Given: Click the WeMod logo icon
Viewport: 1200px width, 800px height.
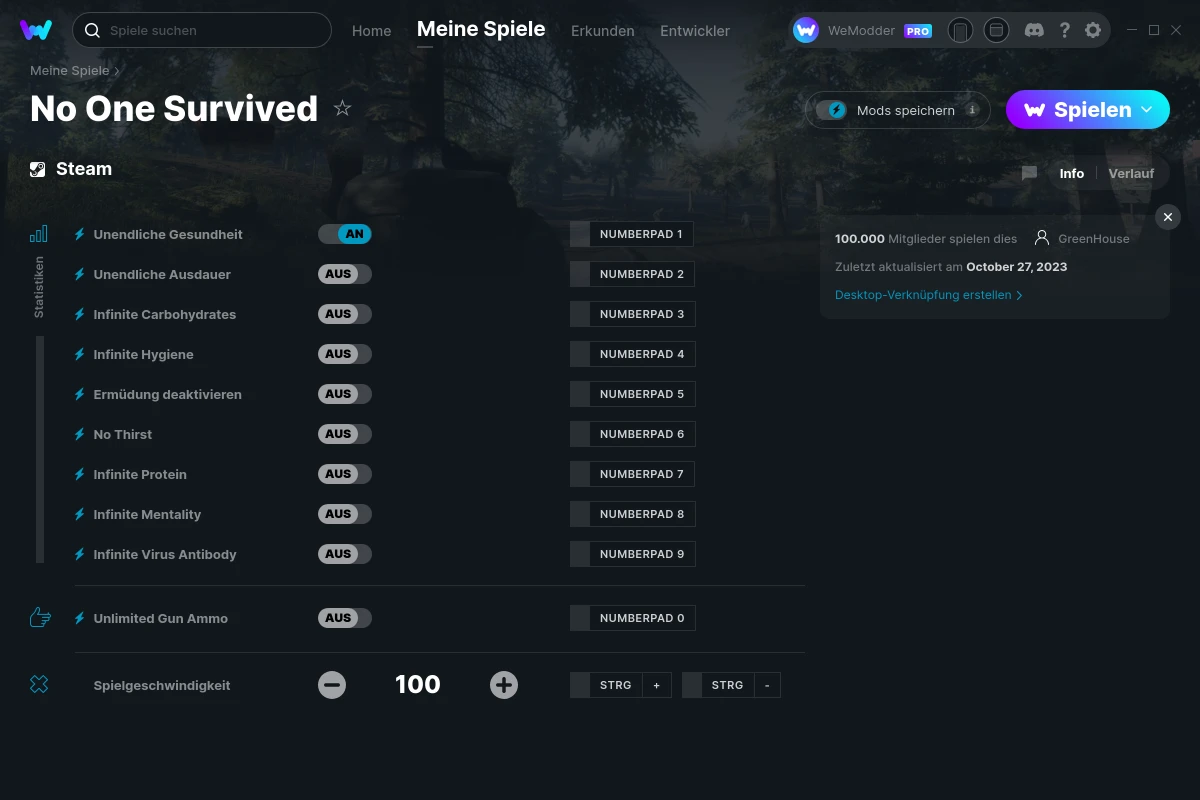Looking at the screenshot, I should coord(36,30).
